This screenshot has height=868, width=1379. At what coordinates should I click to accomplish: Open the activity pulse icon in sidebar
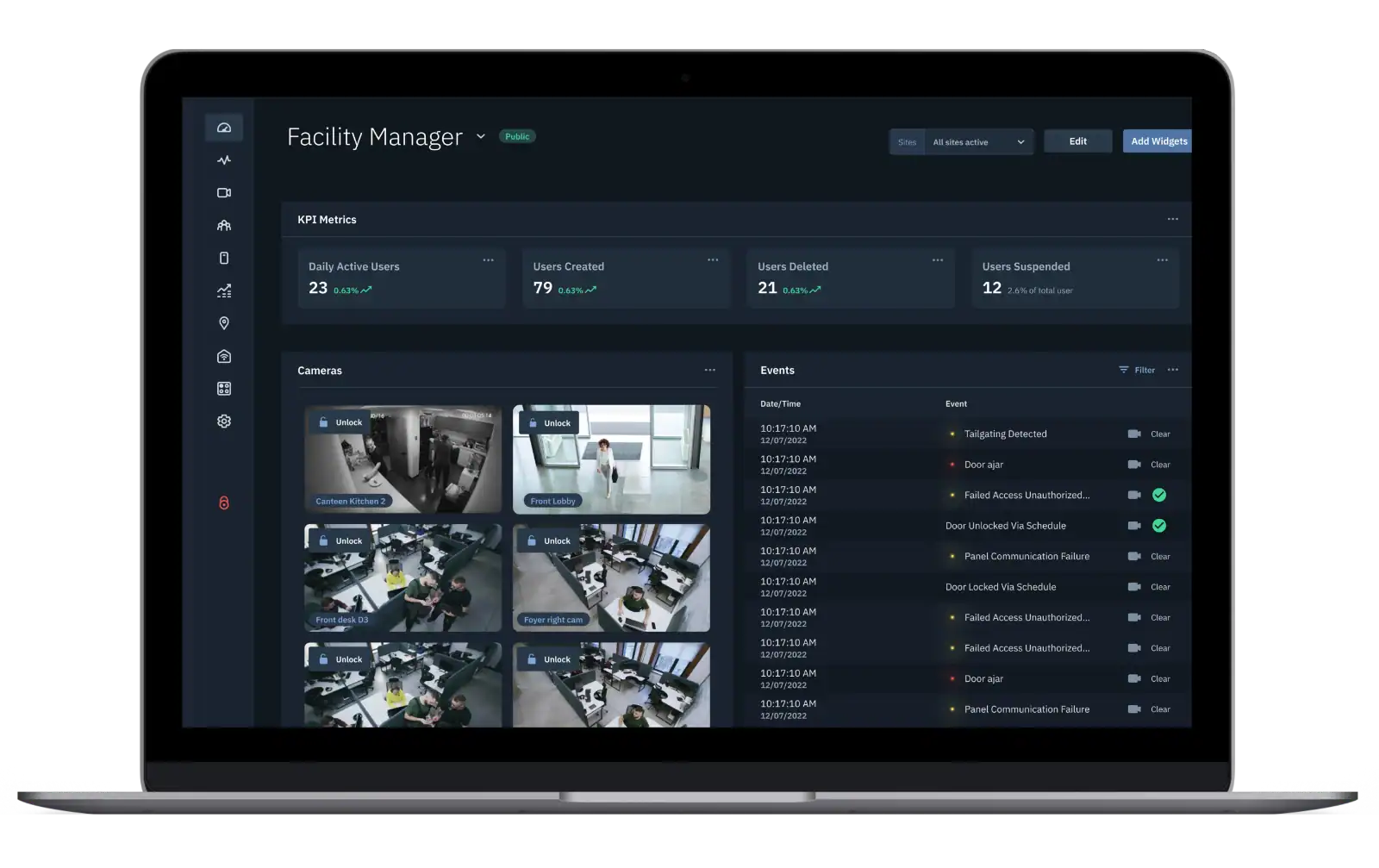click(x=224, y=160)
